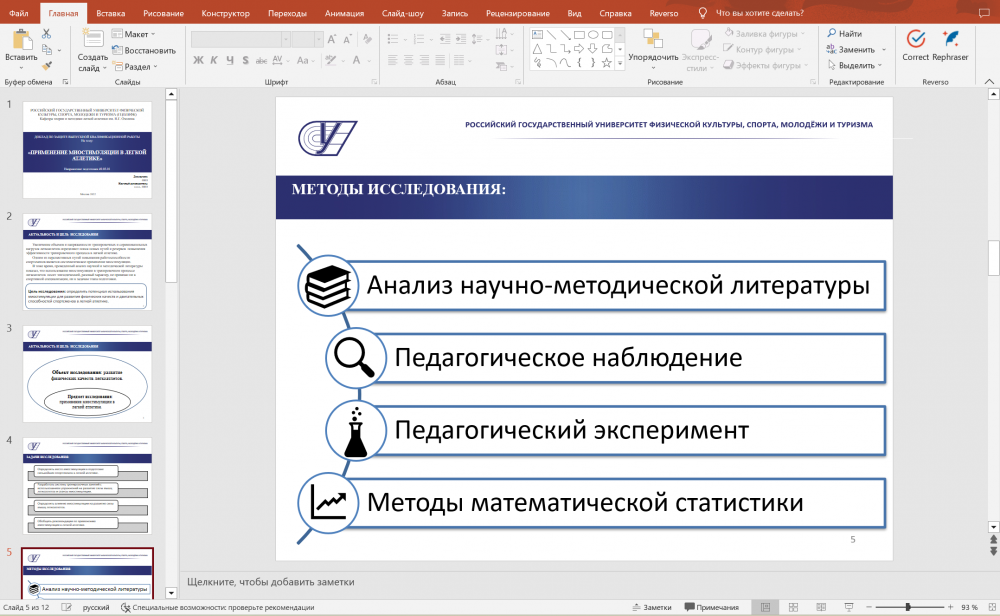Select the Format Painter brush icon

point(46,66)
